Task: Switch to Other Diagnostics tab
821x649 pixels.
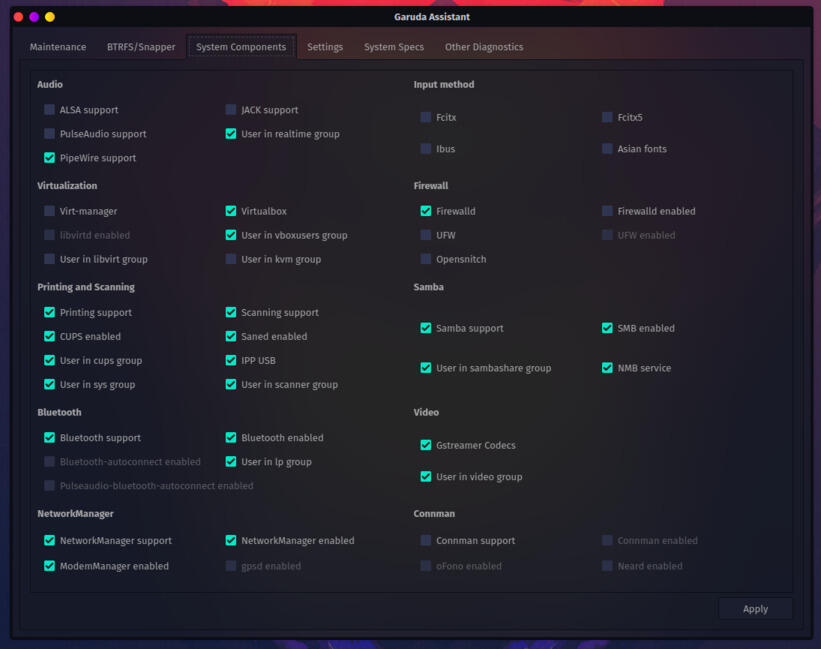Action: [484, 47]
